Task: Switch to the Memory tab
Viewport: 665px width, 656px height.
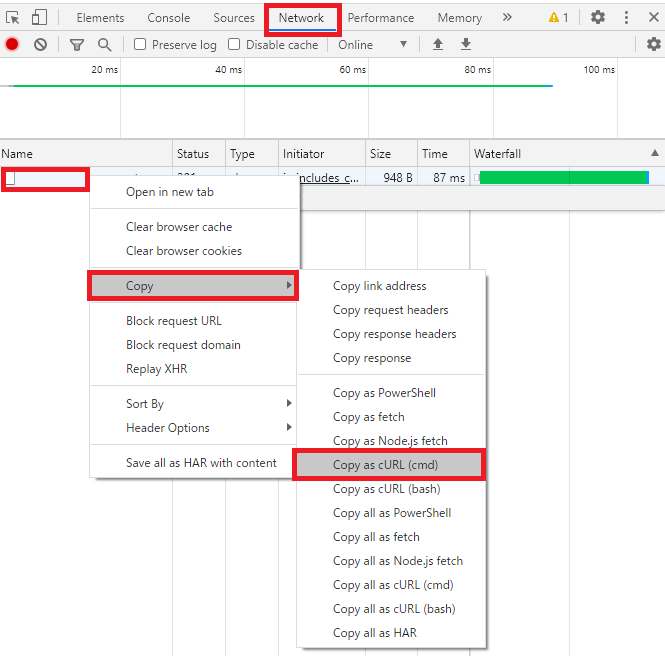Action: (x=459, y=18)
